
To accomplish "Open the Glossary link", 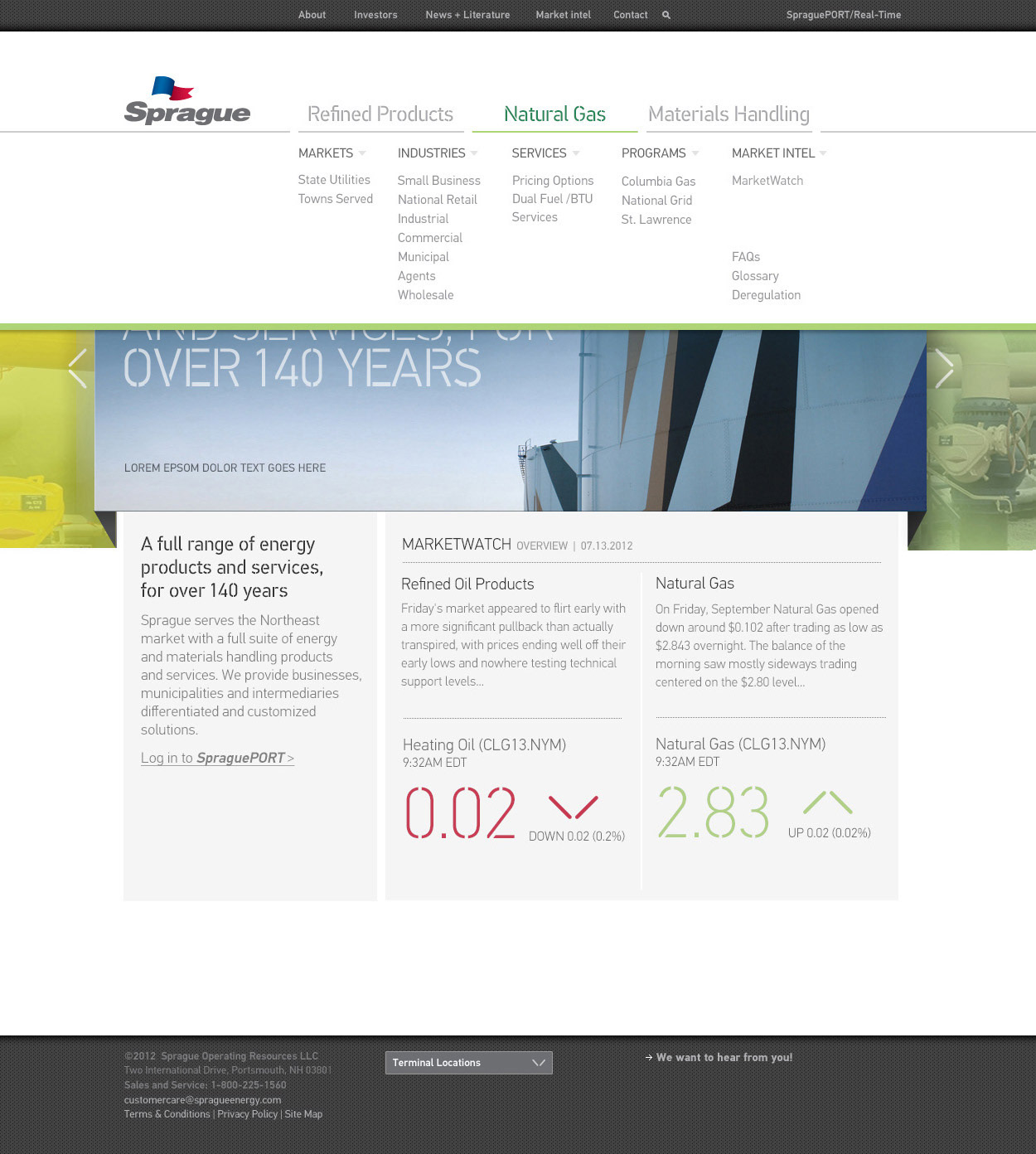I will click(755, 276).
